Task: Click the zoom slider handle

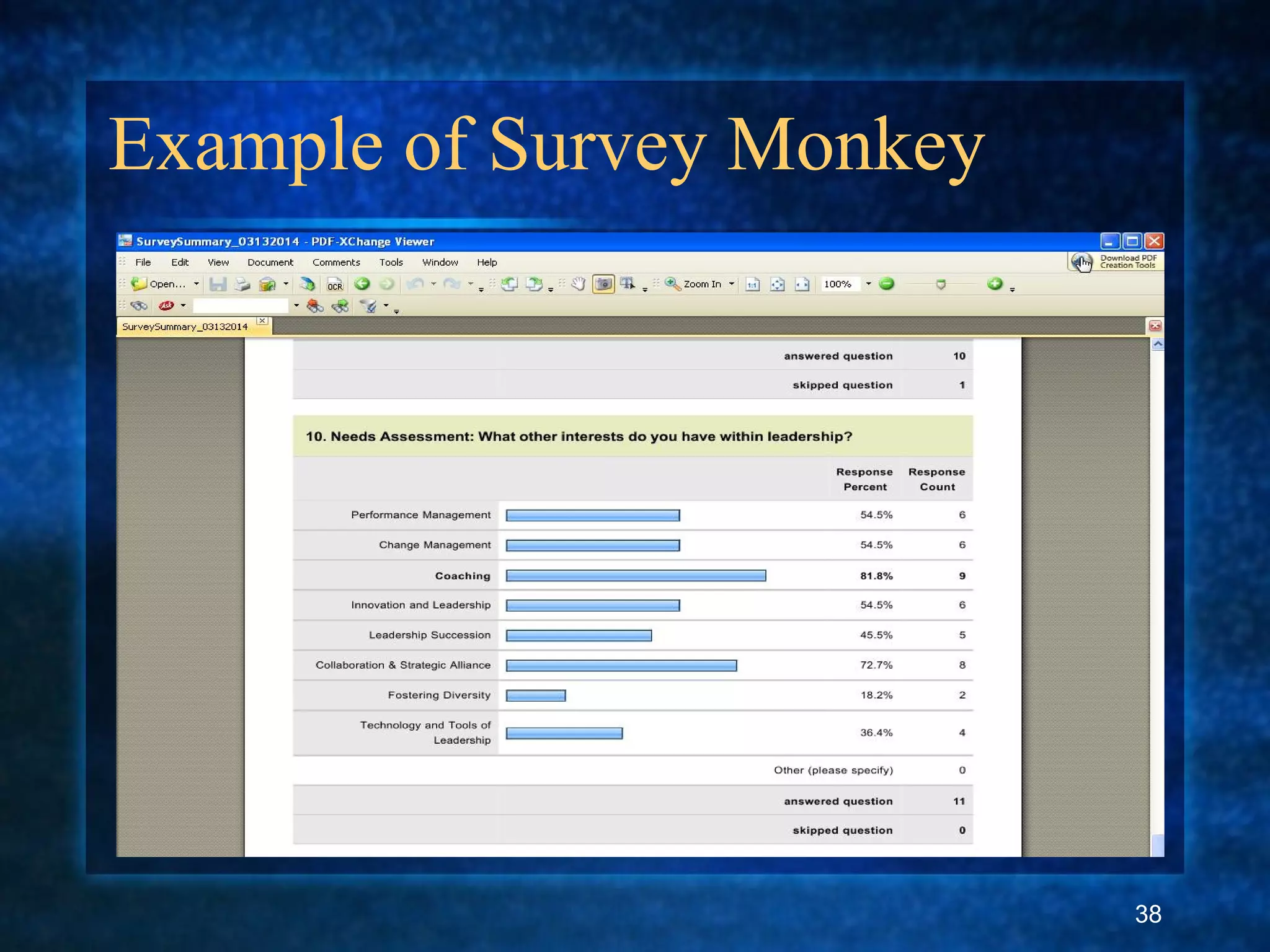Action: point(941,284)
